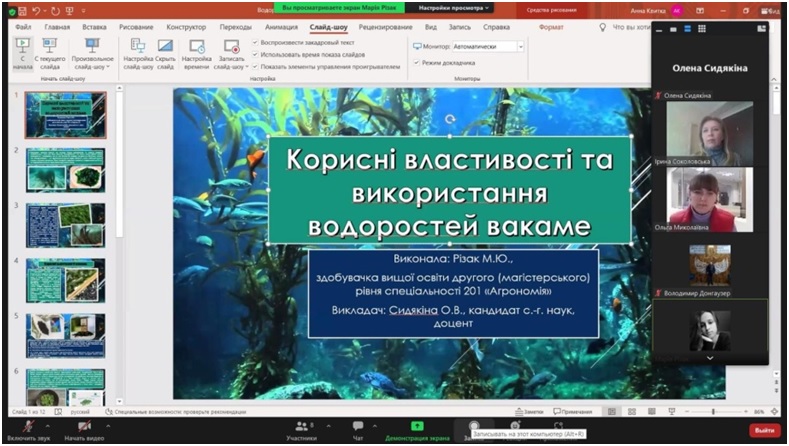Start slideshow from beginning (С начала)
This screenshot has width=789, height=446.
[22, 54]
